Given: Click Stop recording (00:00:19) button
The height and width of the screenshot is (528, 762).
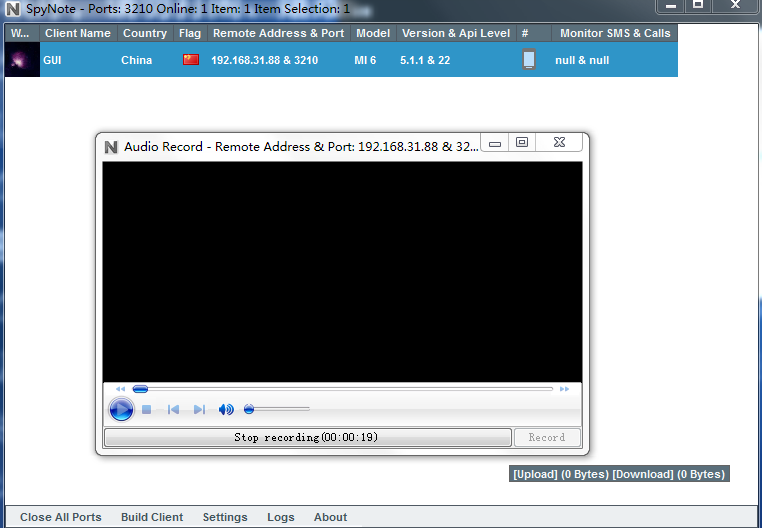Looking at the screenshot, I should [308, 437].
